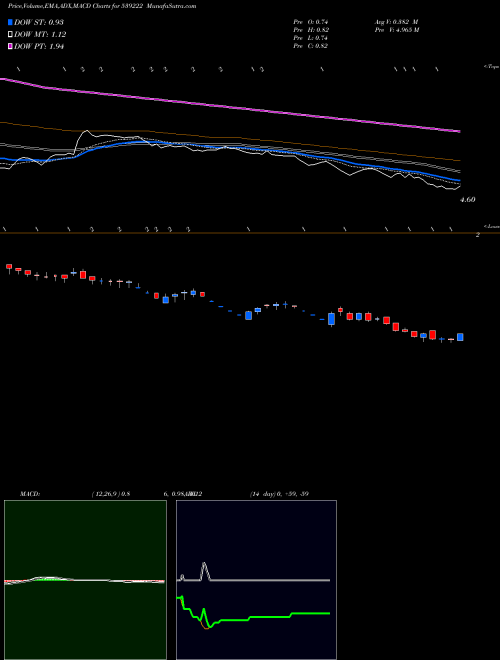This screenshot has width=500, height=660.
Task: Click the '(12,26,9) 0.8' MACD parameters text
Action: coord(111,494)
